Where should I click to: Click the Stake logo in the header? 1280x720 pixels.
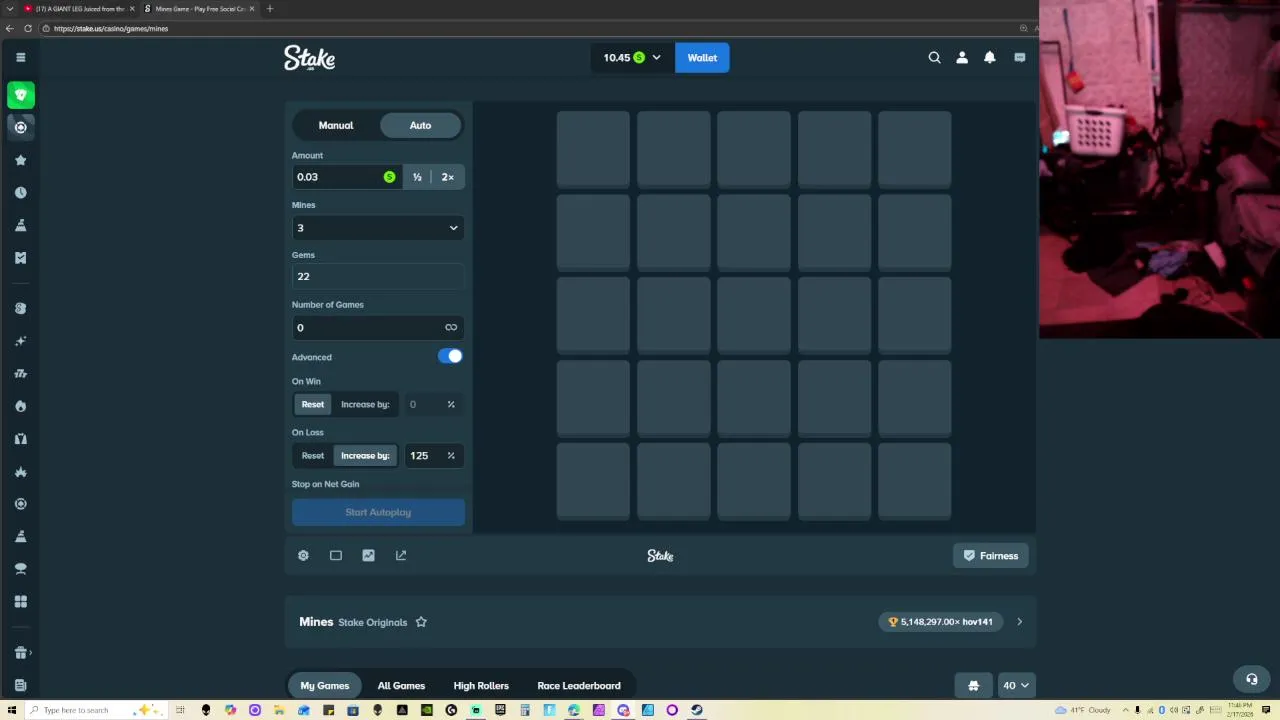(309, 58)
